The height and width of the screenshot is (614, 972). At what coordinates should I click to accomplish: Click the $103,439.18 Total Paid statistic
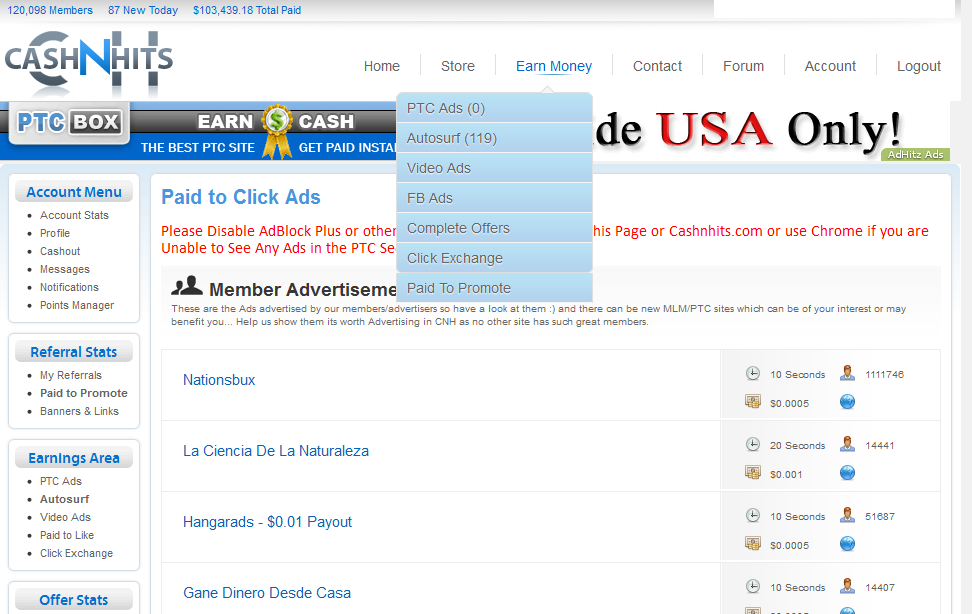pos(247,11)
